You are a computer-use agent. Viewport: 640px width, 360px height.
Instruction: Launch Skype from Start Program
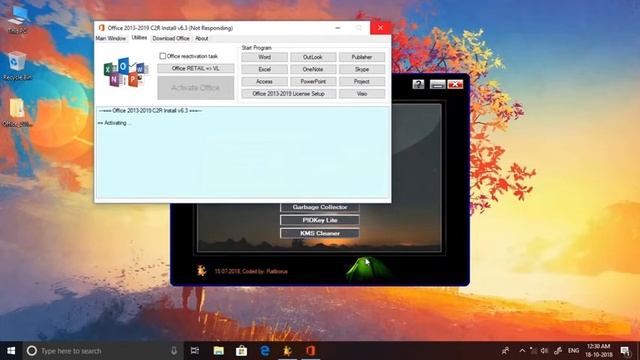(362, 69)
